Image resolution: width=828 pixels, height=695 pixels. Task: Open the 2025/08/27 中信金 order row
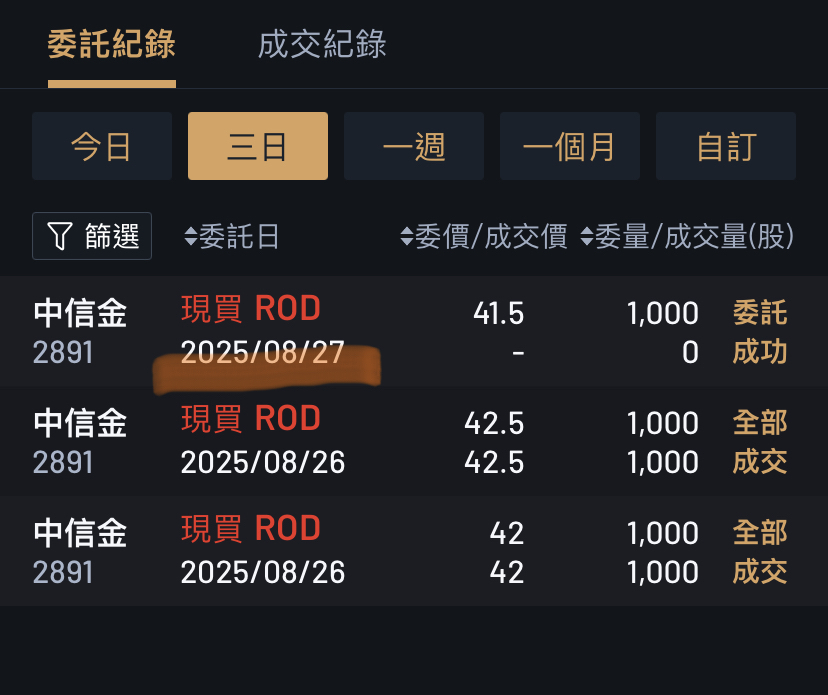414,332
